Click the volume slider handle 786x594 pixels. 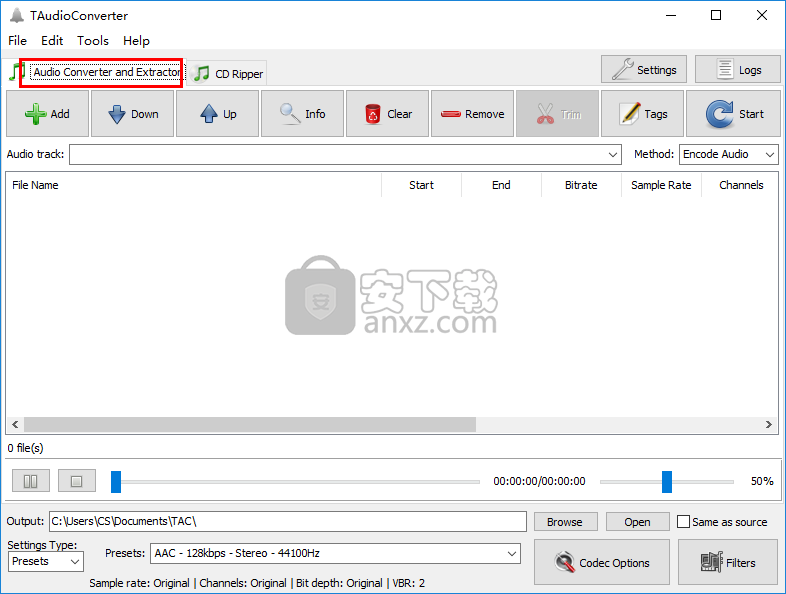[x=667, y=481]
